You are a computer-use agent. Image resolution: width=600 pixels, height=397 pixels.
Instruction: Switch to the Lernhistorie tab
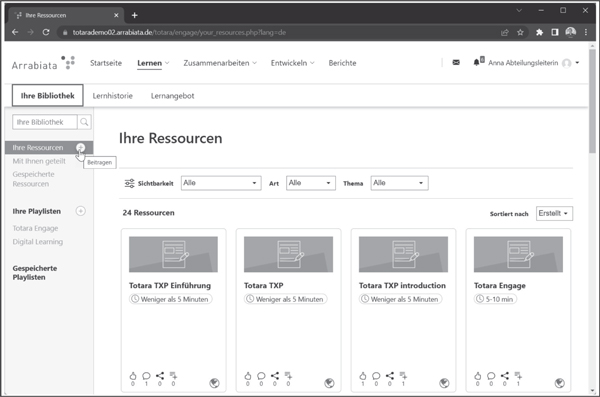[x=112, y=96]
